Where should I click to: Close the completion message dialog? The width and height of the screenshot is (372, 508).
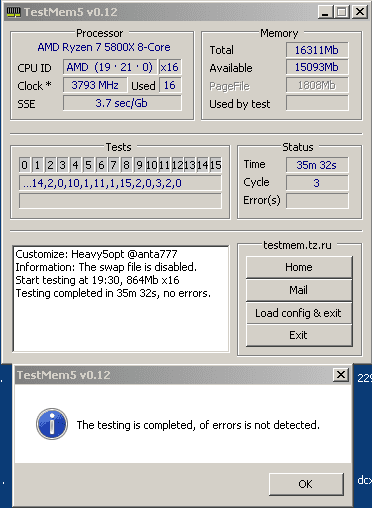pyautogui.click(x=341, y=375)
